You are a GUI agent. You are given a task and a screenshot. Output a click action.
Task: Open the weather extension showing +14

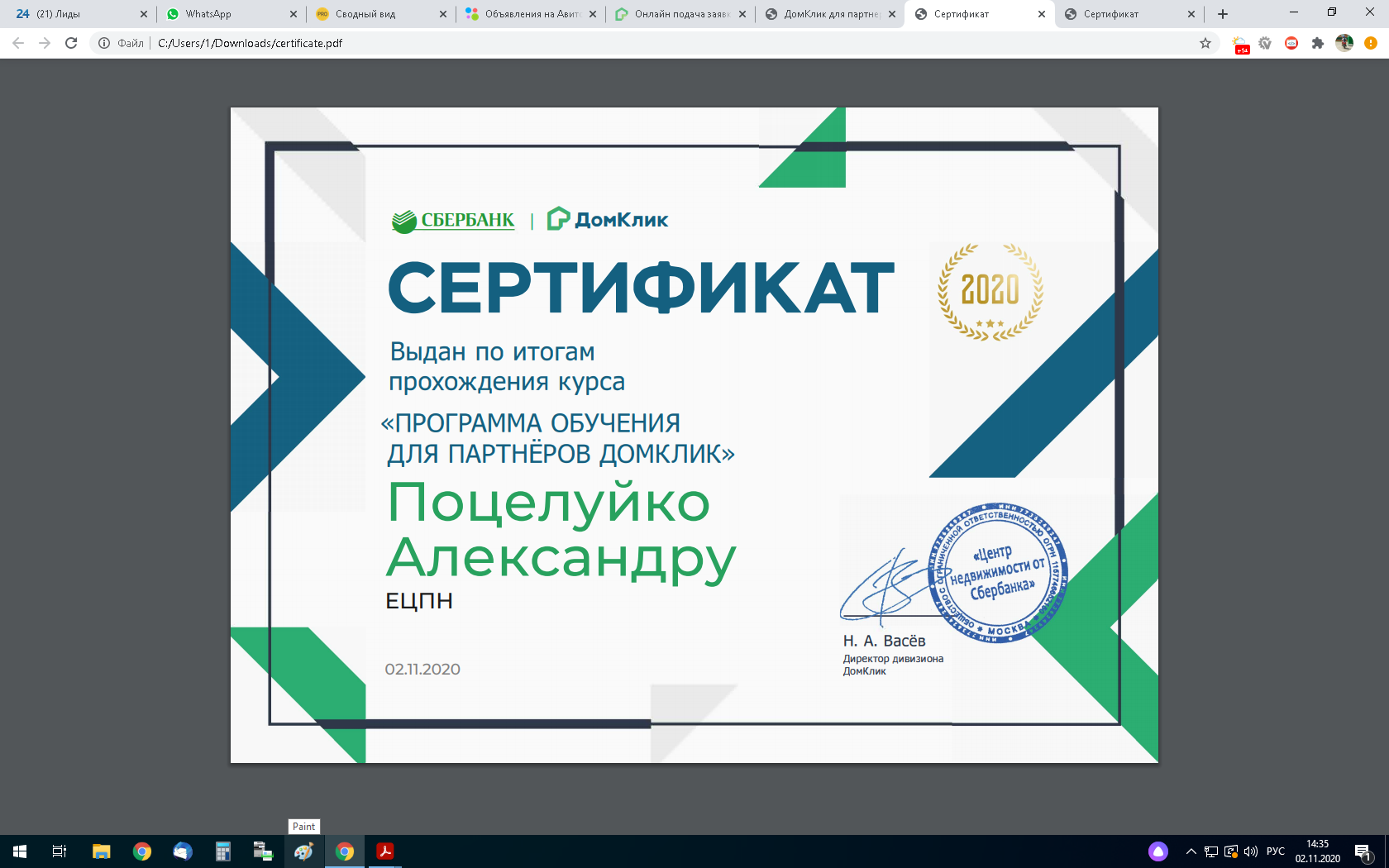tap(1240, 45)
